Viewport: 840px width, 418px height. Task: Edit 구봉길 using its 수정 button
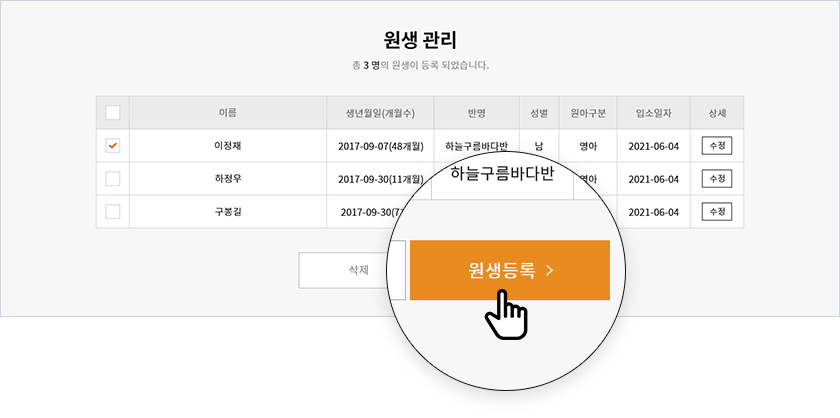(717, 212)
